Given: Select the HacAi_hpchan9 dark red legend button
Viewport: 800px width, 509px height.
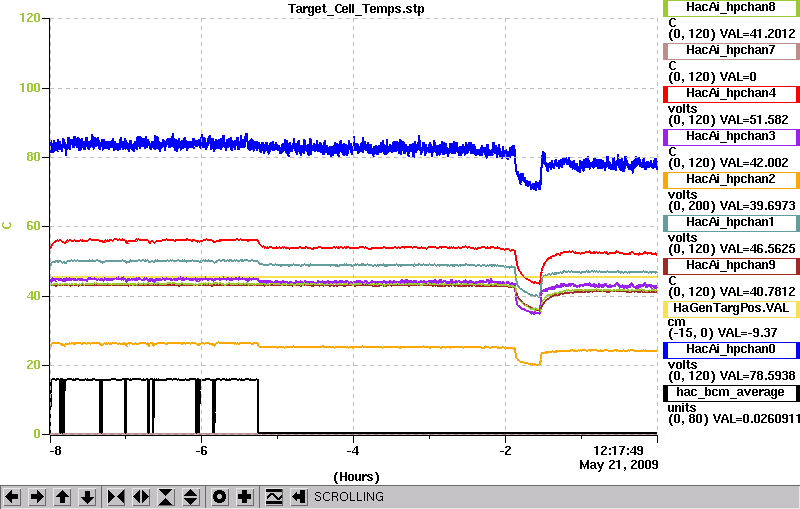Looking at the screenshot, I should 731,265.
